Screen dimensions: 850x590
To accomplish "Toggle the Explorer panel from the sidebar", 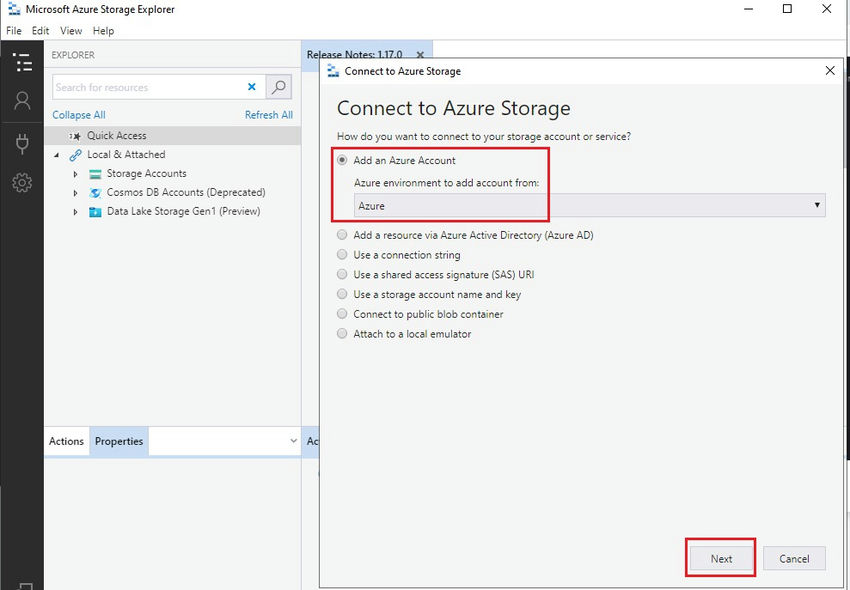I will click(x=22, y=62).
